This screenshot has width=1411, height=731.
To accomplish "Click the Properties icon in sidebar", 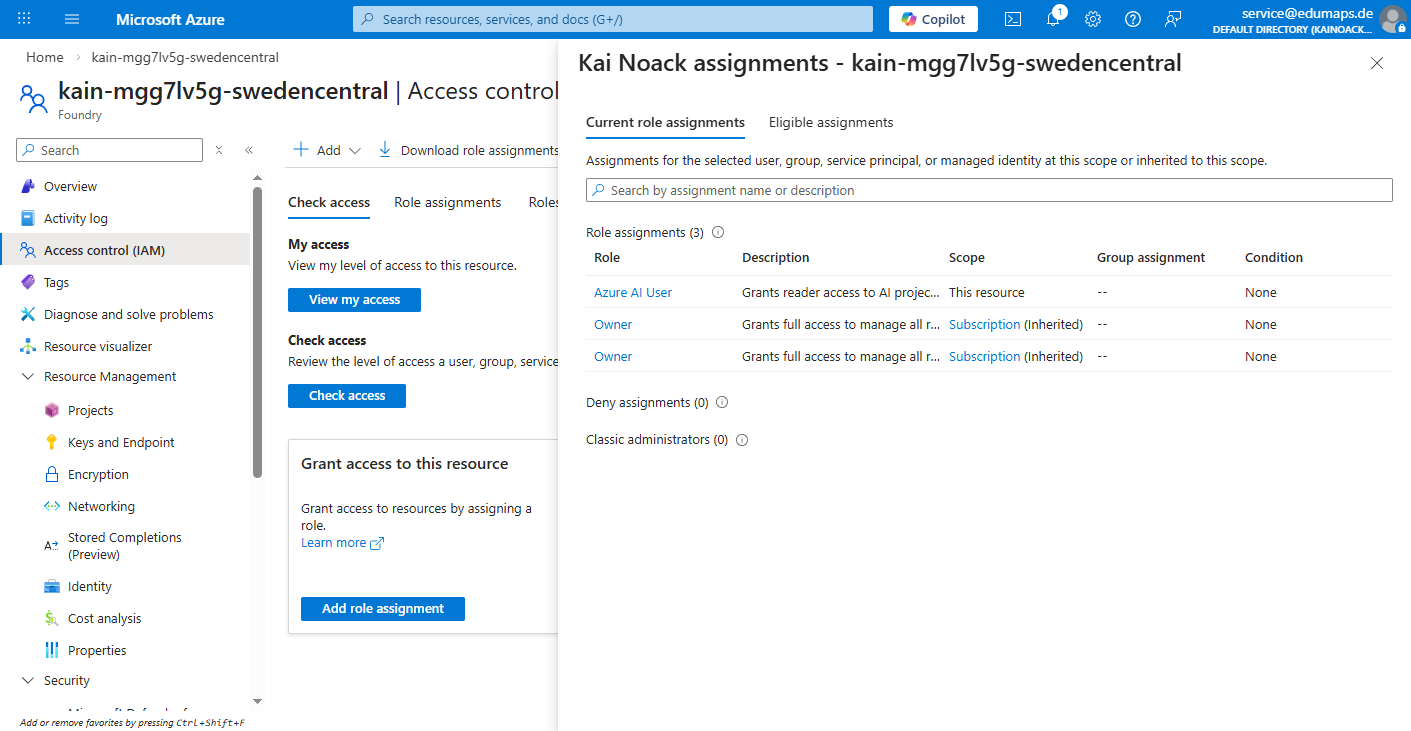I will click(52, 650).
